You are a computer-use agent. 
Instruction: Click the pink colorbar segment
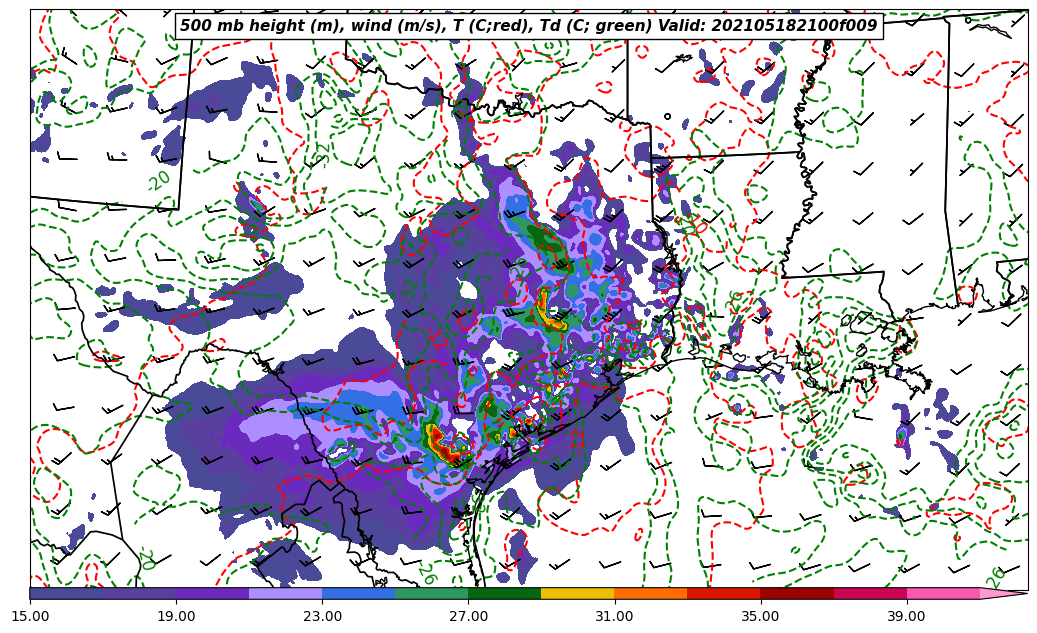tap(943, 593)
